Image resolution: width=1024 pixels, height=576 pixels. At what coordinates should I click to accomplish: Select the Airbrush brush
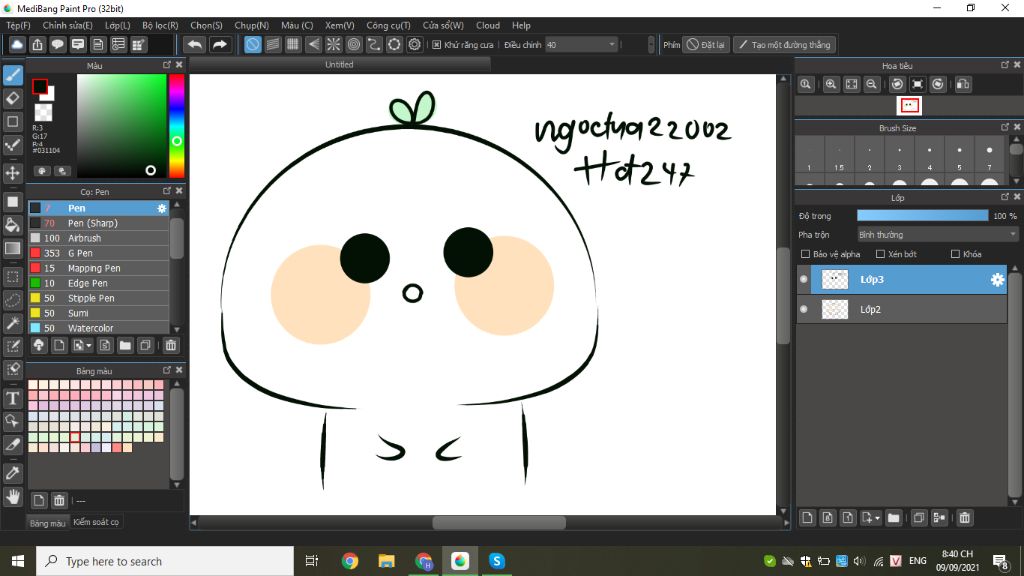click(x=99, y=238)
